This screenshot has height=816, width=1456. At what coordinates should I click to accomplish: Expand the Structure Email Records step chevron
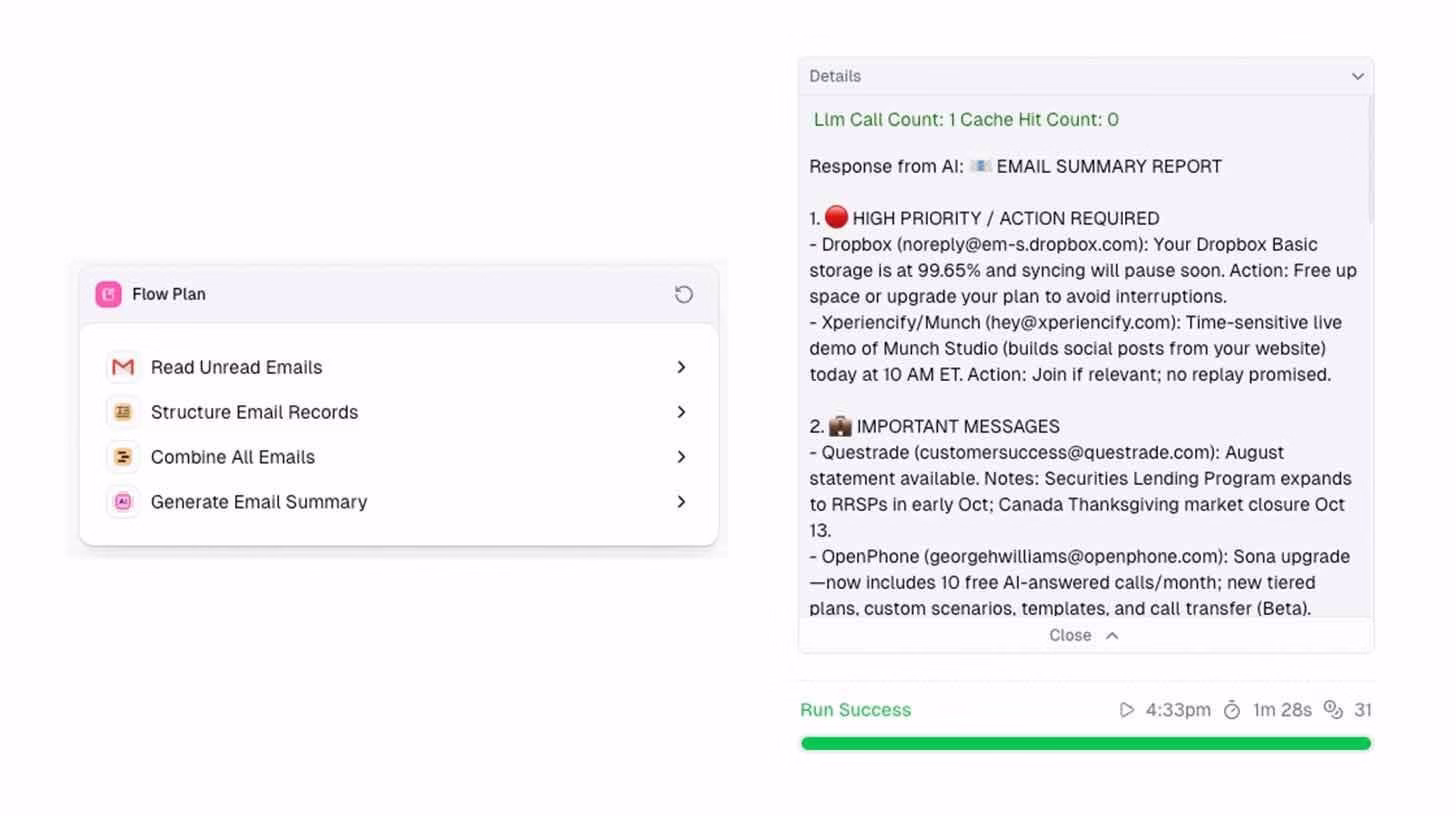coord(681,412)
